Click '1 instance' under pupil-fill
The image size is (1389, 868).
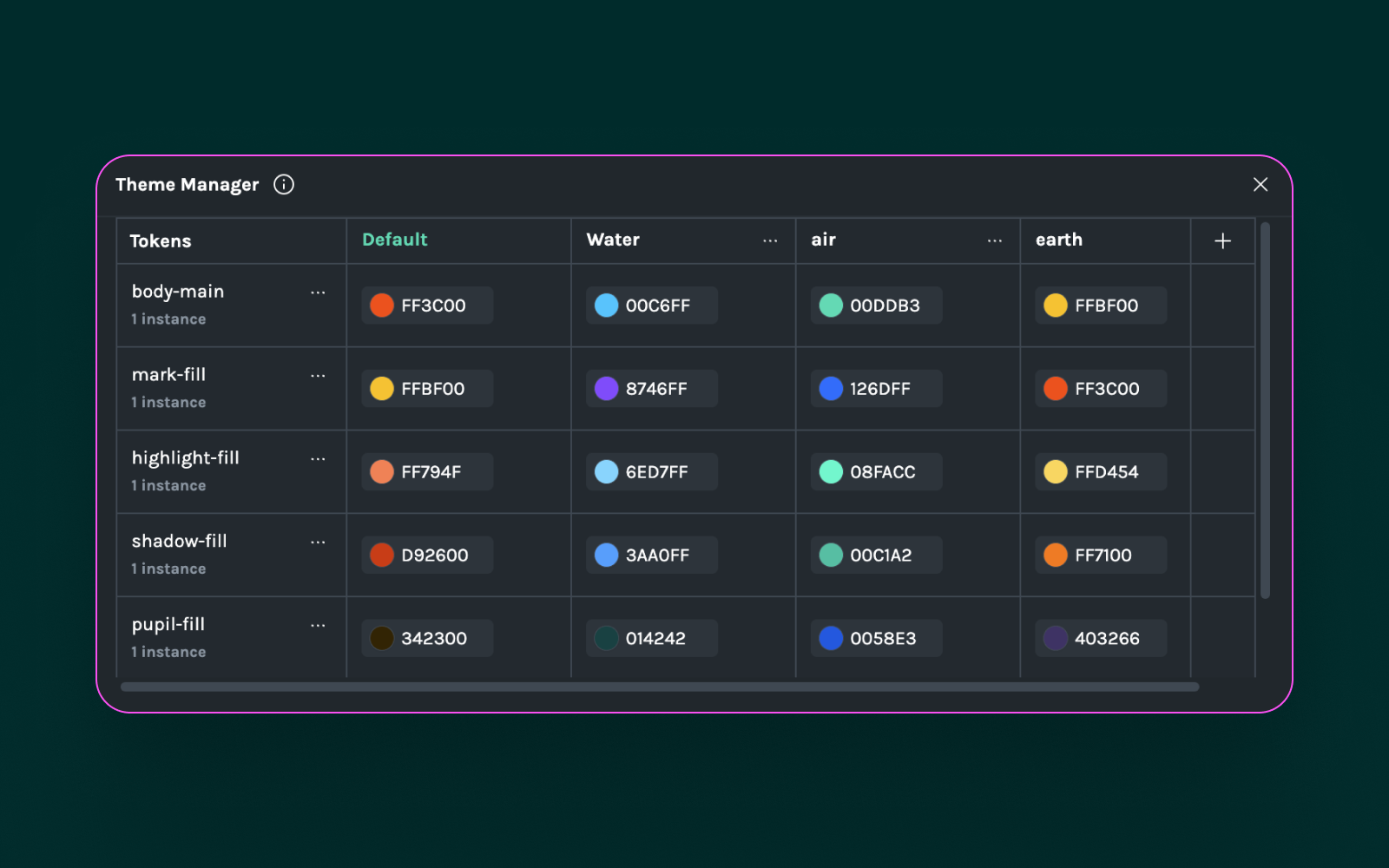168,653
